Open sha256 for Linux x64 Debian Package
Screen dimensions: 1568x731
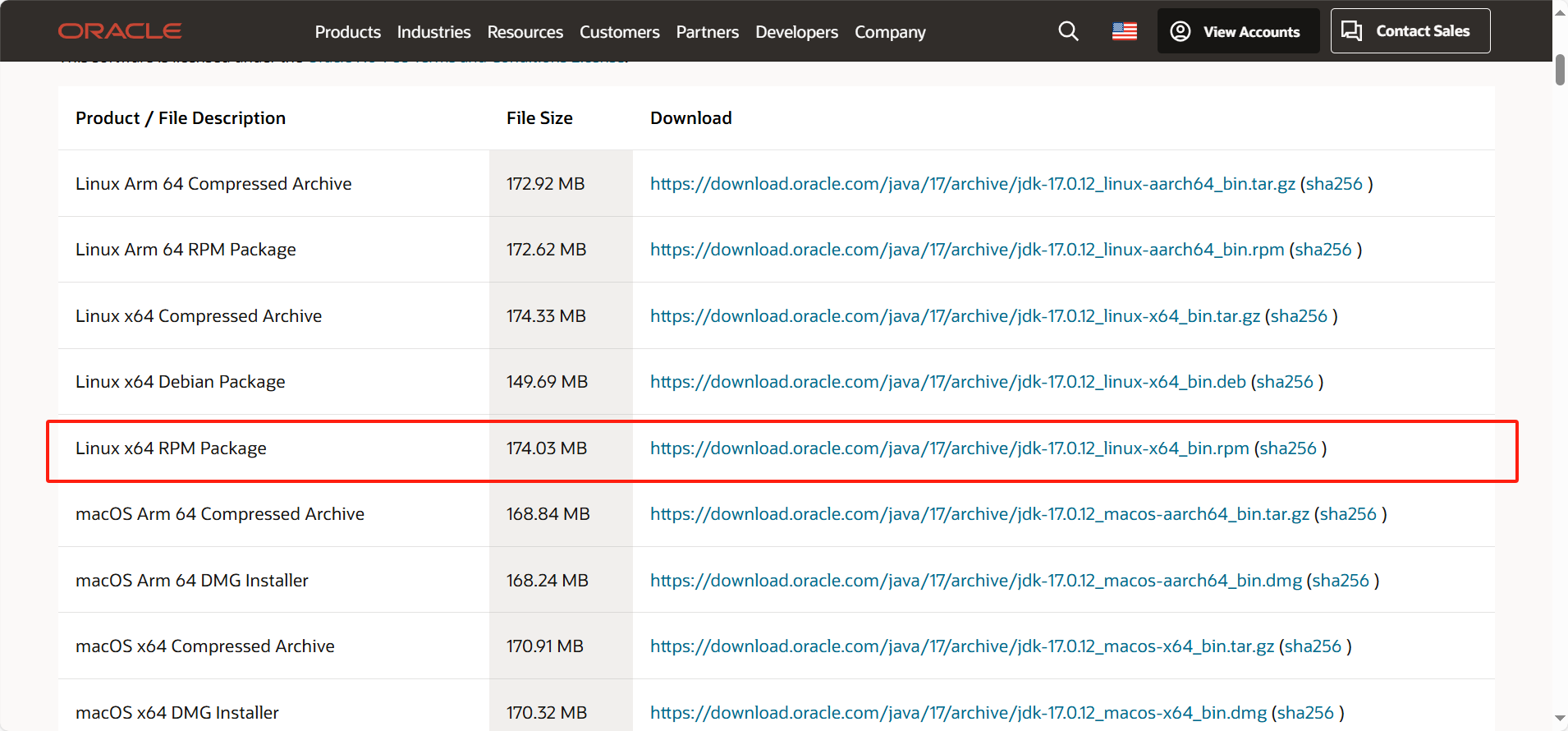coord(1284,382)
